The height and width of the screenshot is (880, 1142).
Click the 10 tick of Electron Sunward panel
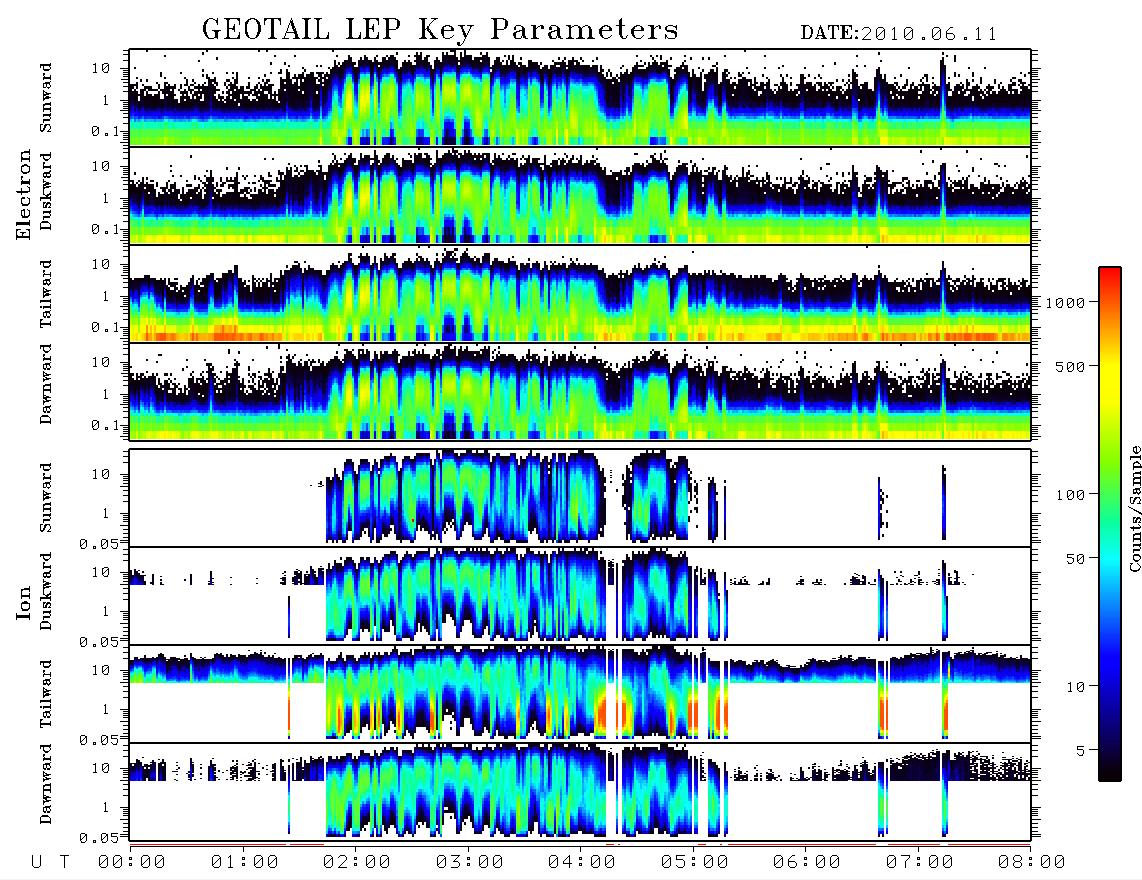coord(101,68)
